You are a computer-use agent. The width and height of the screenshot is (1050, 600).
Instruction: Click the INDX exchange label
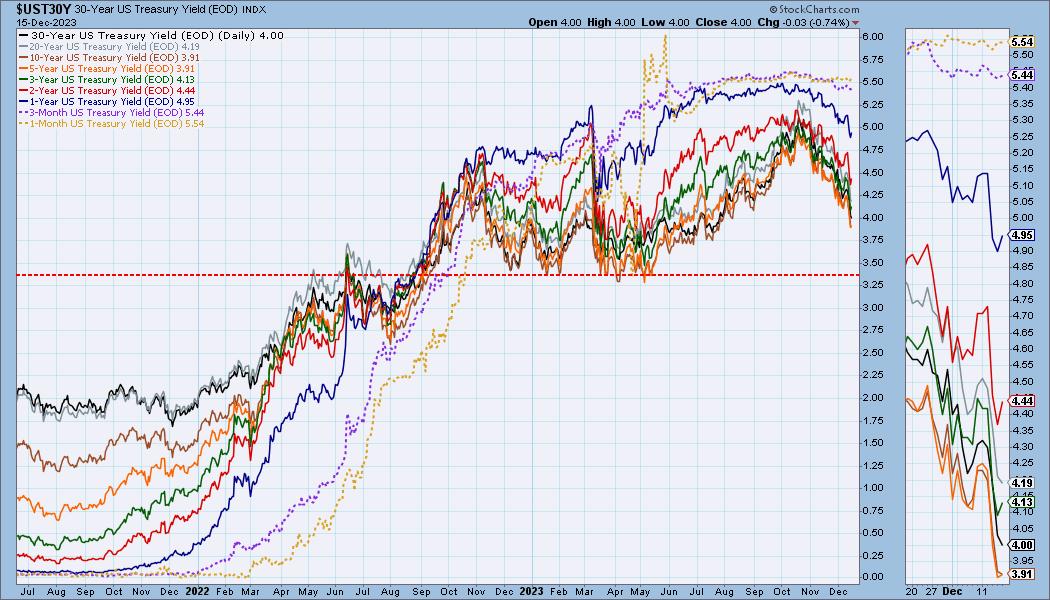click(254, 10)
